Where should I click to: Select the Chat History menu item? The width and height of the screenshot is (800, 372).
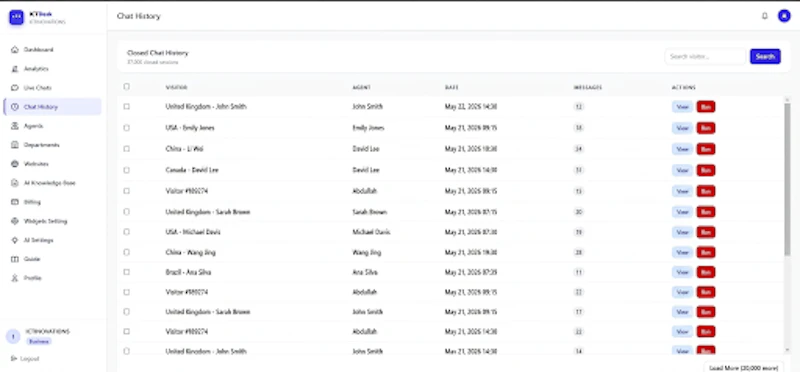click(x=53, y=107)
